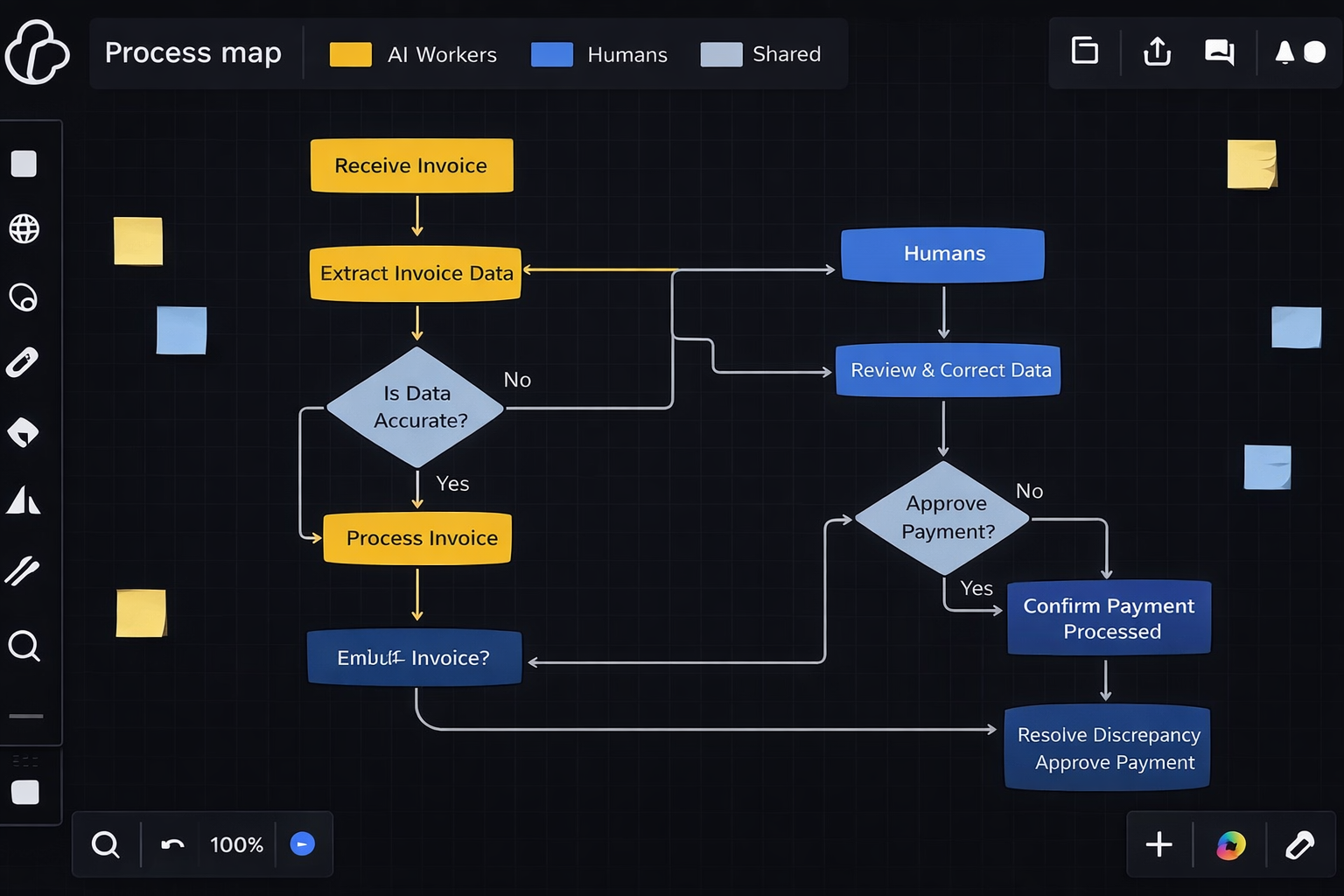This screenshot has width=1344, height=896.
Task: Select the Shapes tool in the sidebar
Action: (x=24, y=500)
